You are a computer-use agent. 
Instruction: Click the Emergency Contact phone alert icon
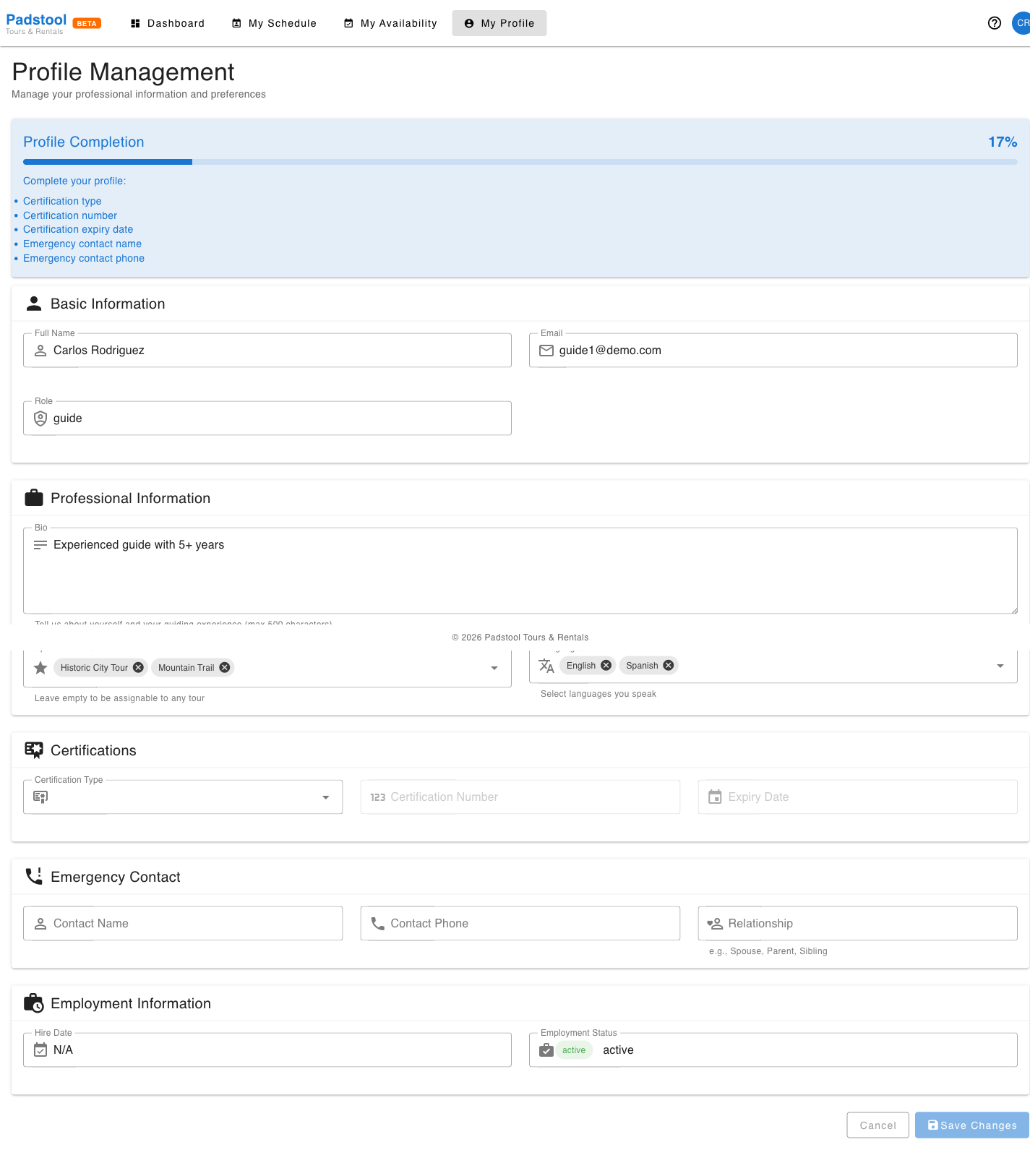point(34,877)
